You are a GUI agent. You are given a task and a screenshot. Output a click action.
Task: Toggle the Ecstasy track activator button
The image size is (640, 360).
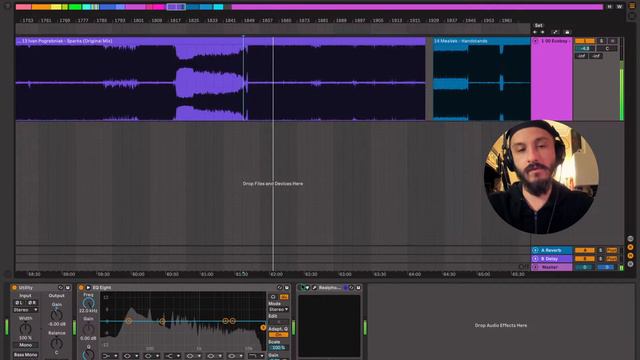pyautogui.click(x=584, y=41)
